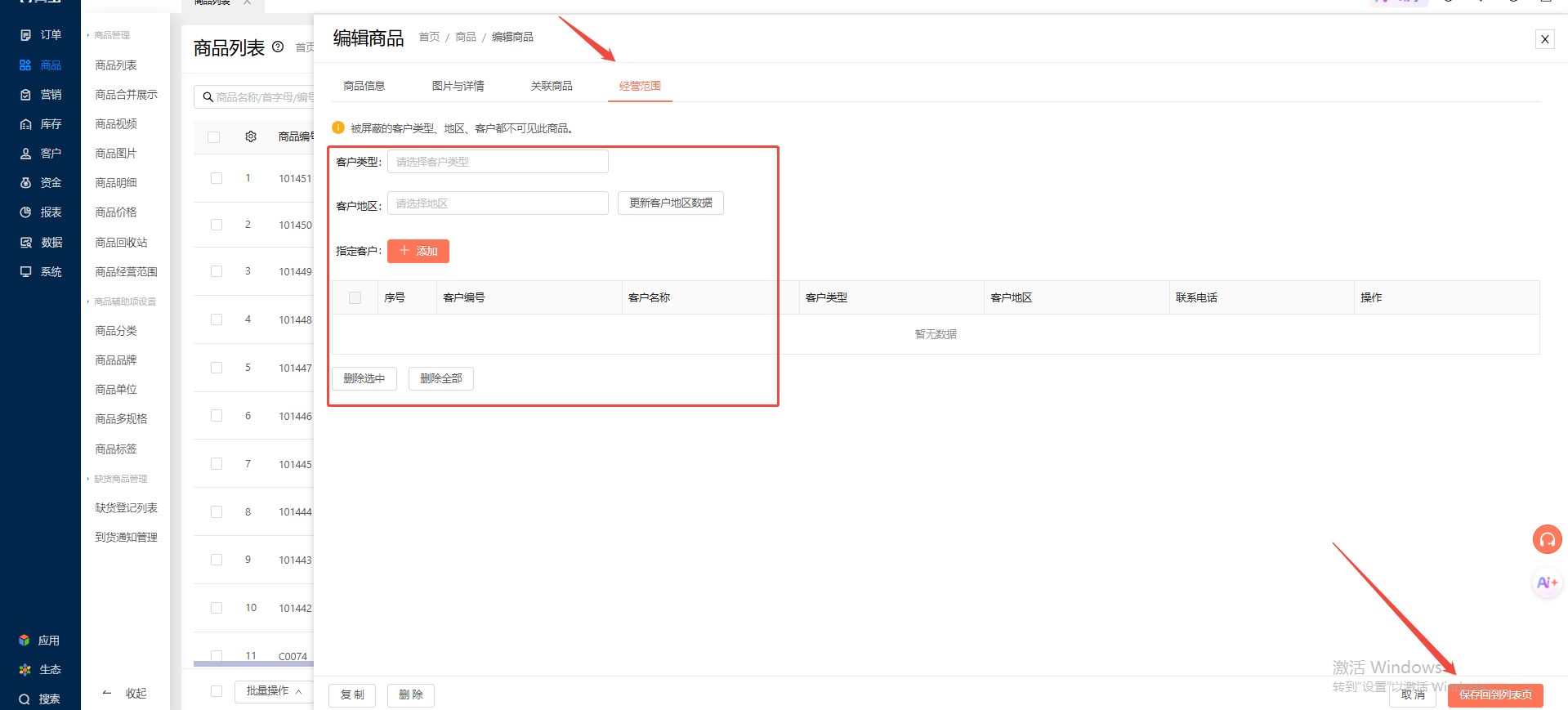Open the customer service headset icon
1568x710 pixels.
coord(1547,539)
